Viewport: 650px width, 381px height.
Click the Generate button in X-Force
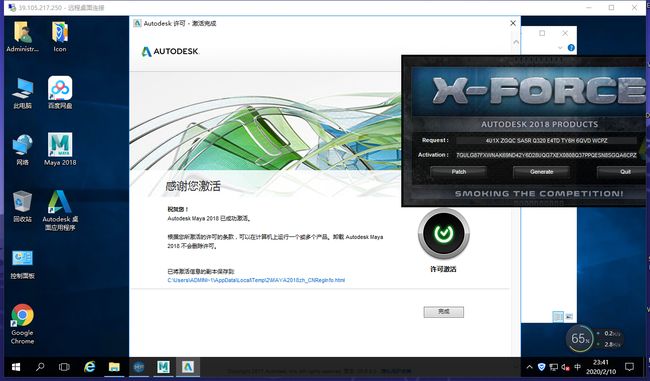pyautogui.click(x=541, y=172)
